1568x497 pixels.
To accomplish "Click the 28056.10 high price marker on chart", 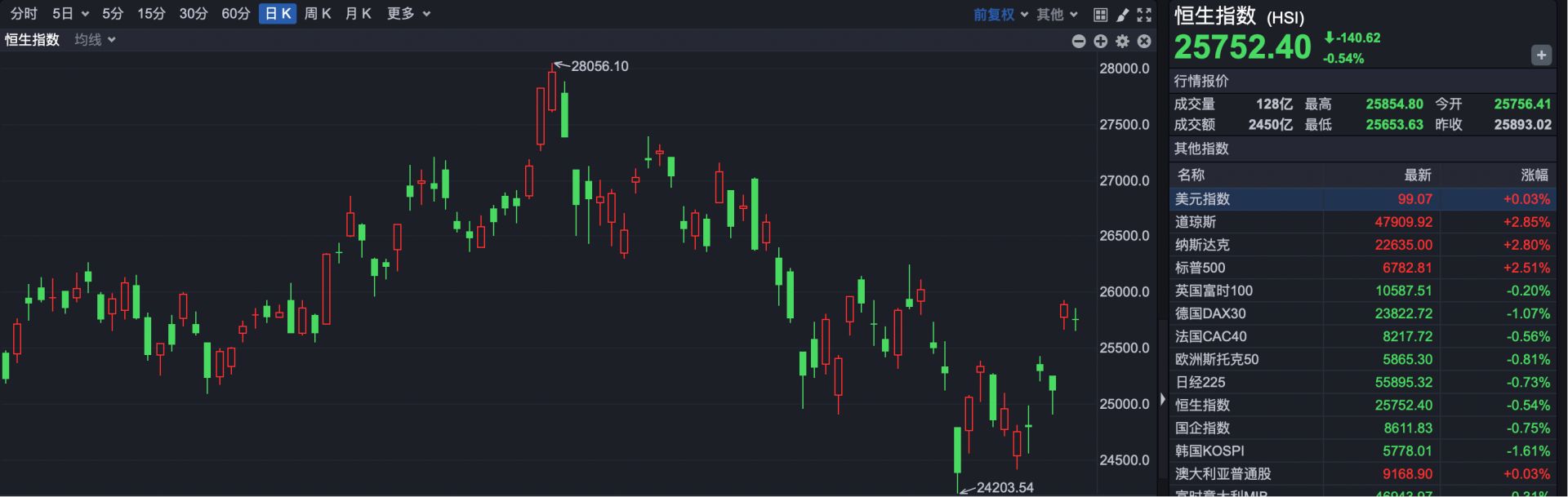I will [599, 66].
